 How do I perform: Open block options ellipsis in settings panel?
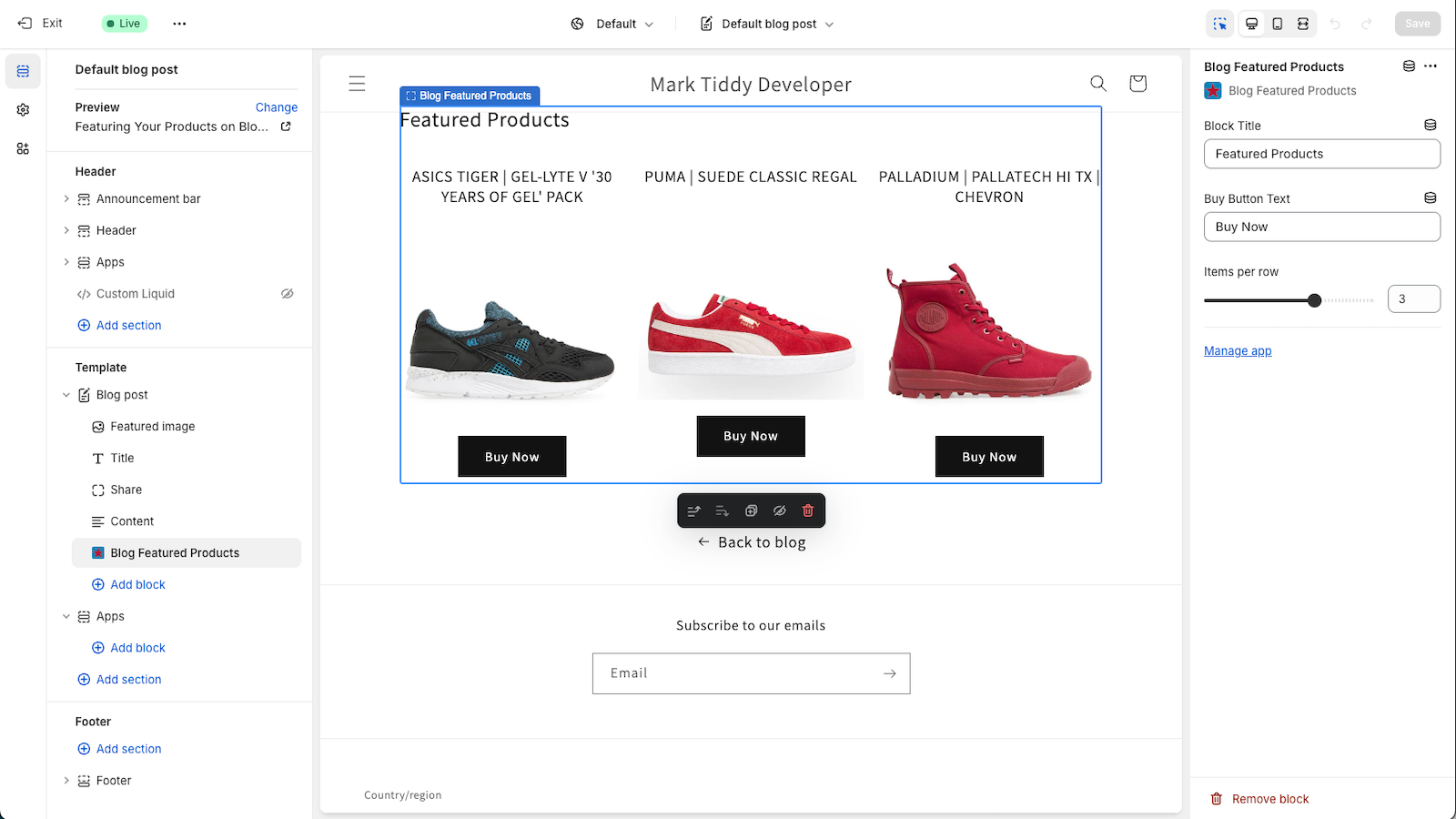[x=1431, y=66]
